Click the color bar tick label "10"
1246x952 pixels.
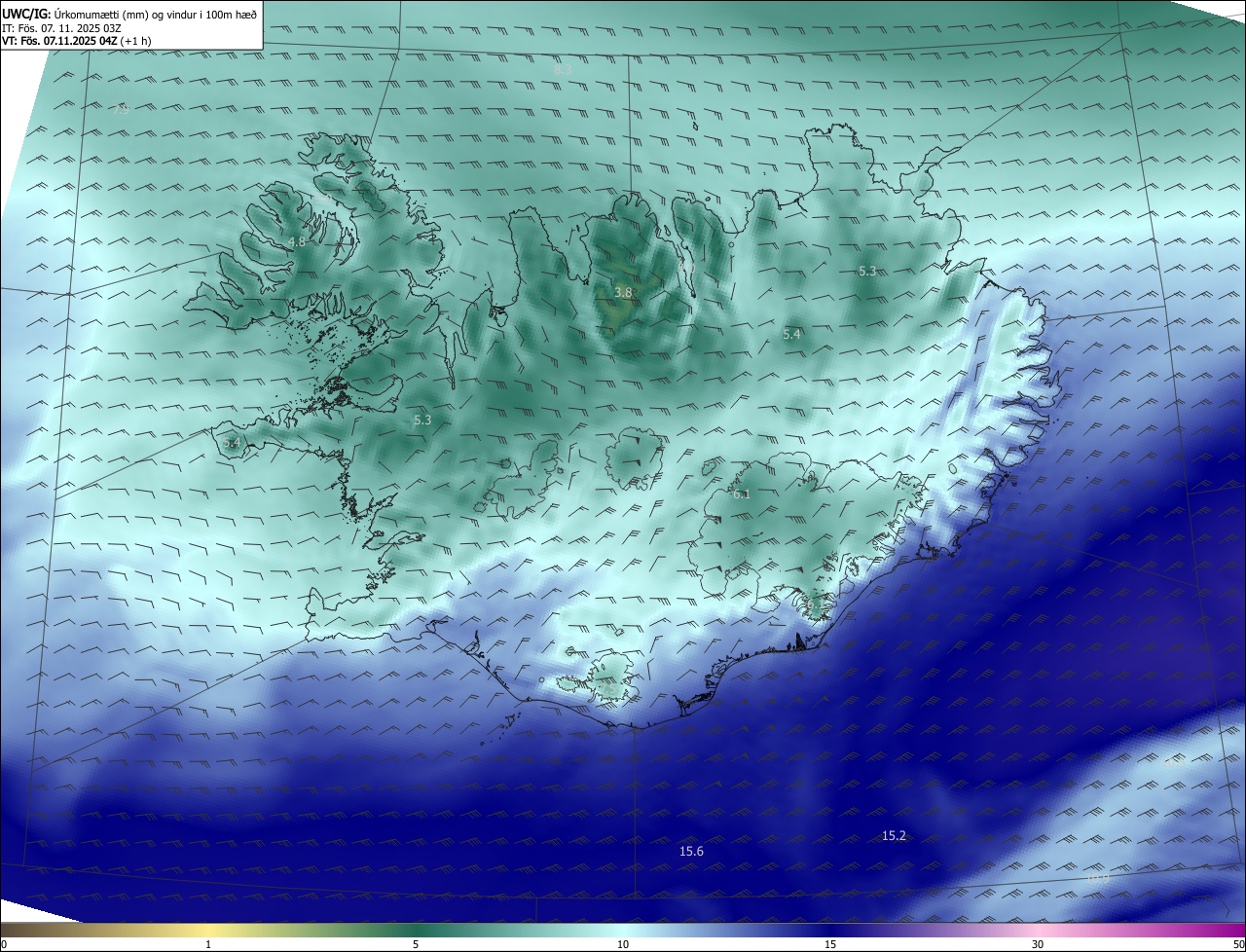click(x=623, y=944)
